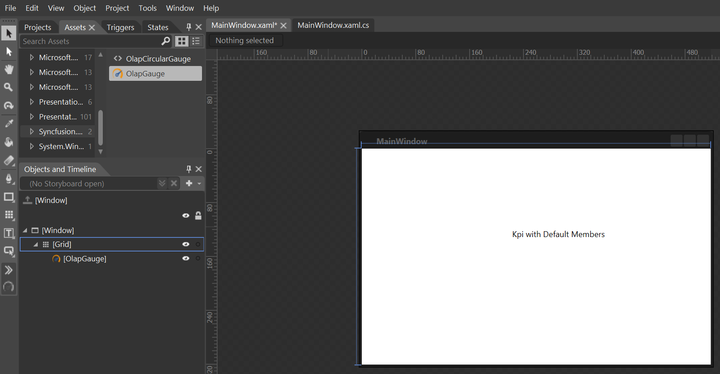720x374 pixels.
Task: Select the TextBlock text tool
Action: [x=9, y=233]
